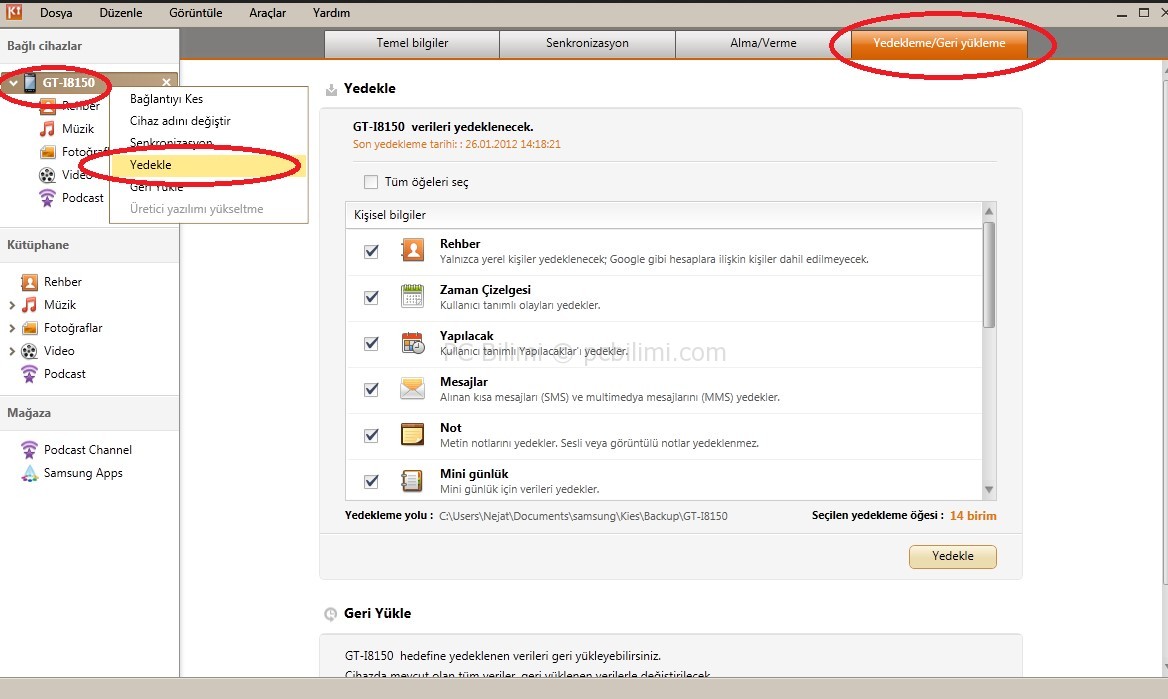This screenshot has width=1168, height=699.
Task: Click the Podcast Channel store icon
Action: point(29,450)
